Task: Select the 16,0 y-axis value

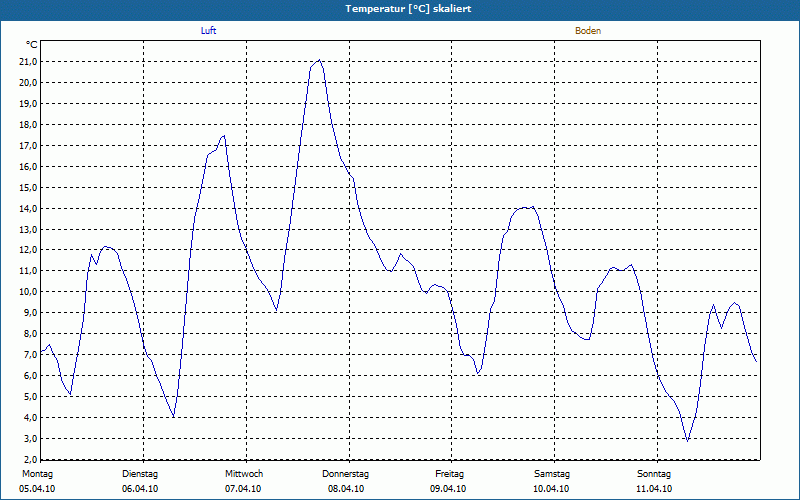Action: click(28, 166)
